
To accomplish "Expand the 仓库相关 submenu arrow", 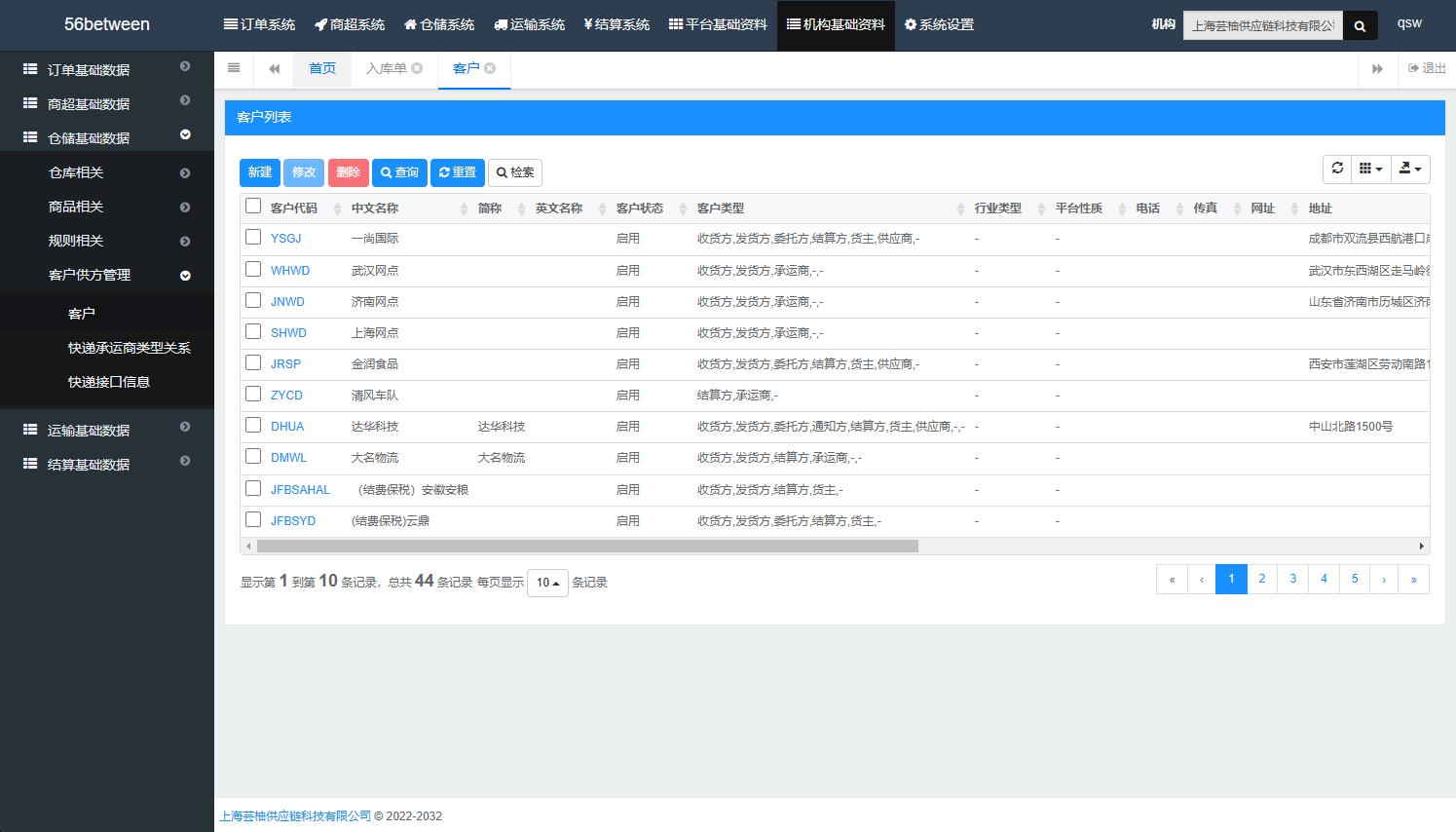I will 185,173.
